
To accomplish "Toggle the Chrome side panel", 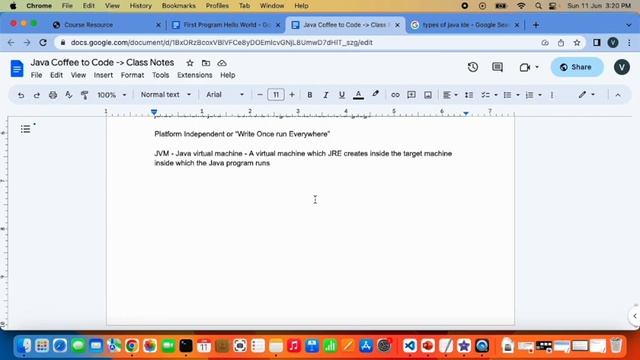I will [x=597, y=42].
